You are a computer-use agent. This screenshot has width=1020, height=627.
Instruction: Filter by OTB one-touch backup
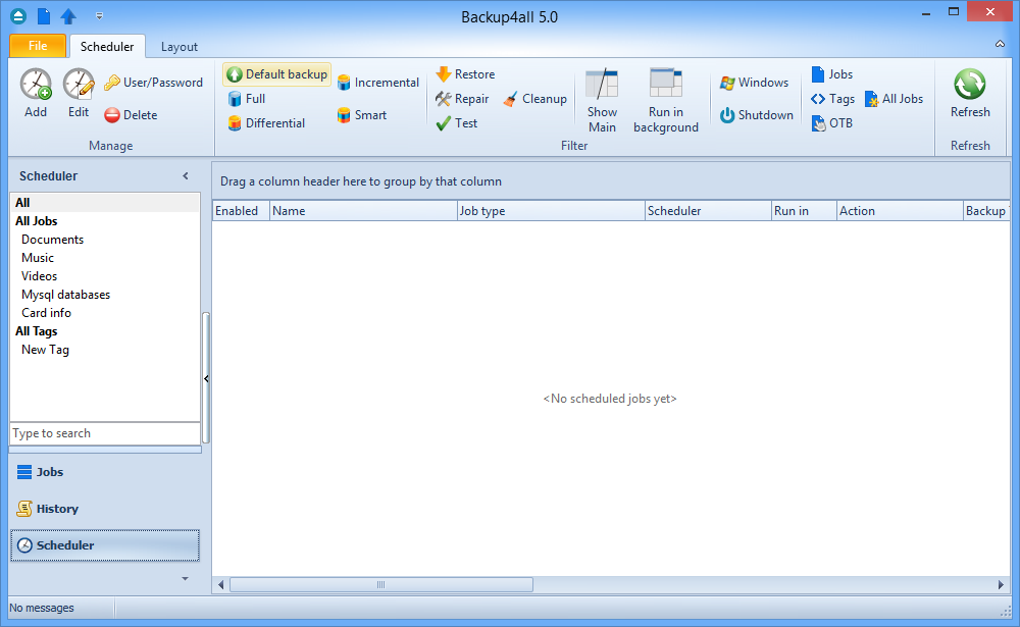click(x=832, y=123)
